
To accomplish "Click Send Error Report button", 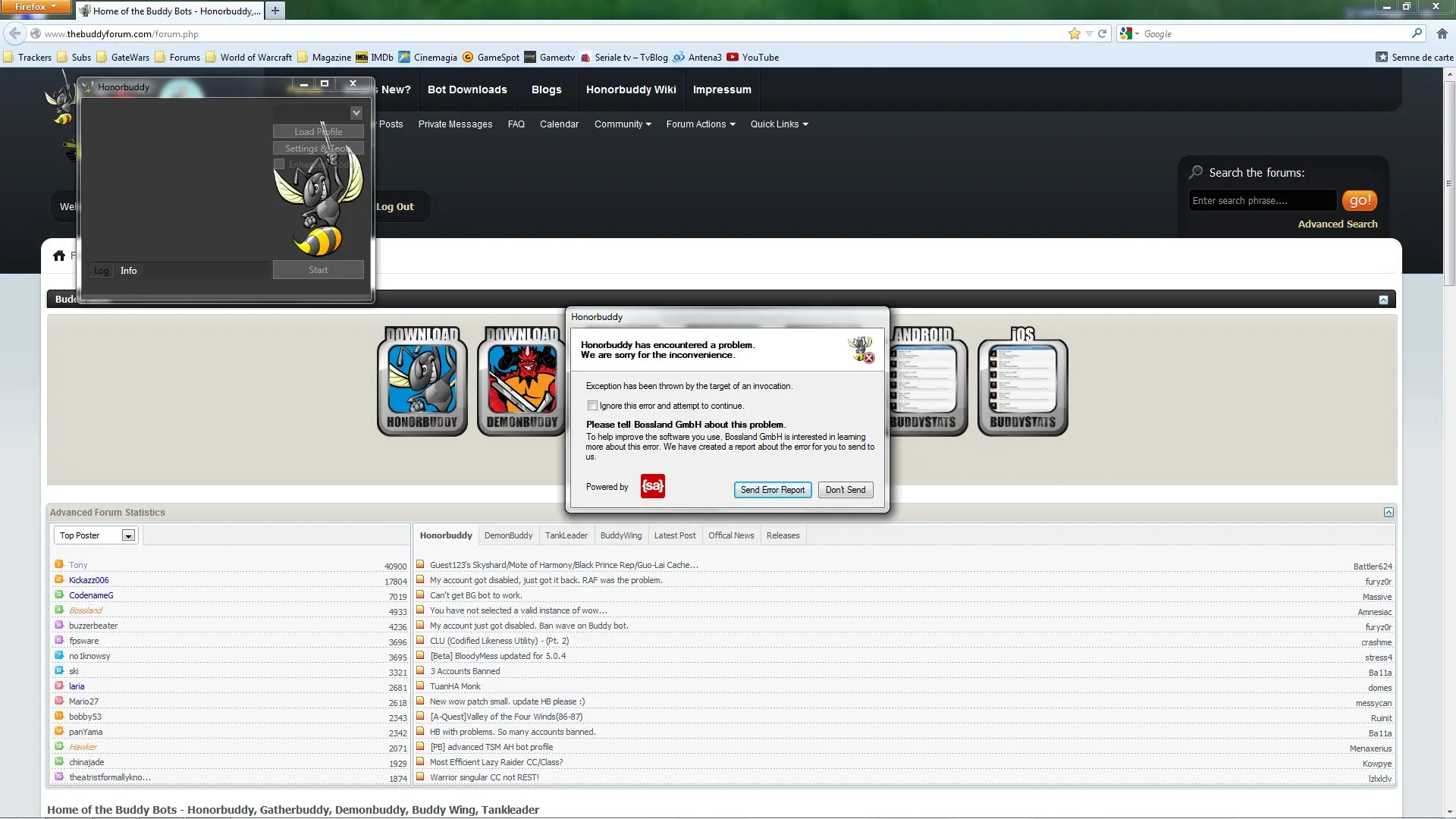I will click(x=773, y=490).
